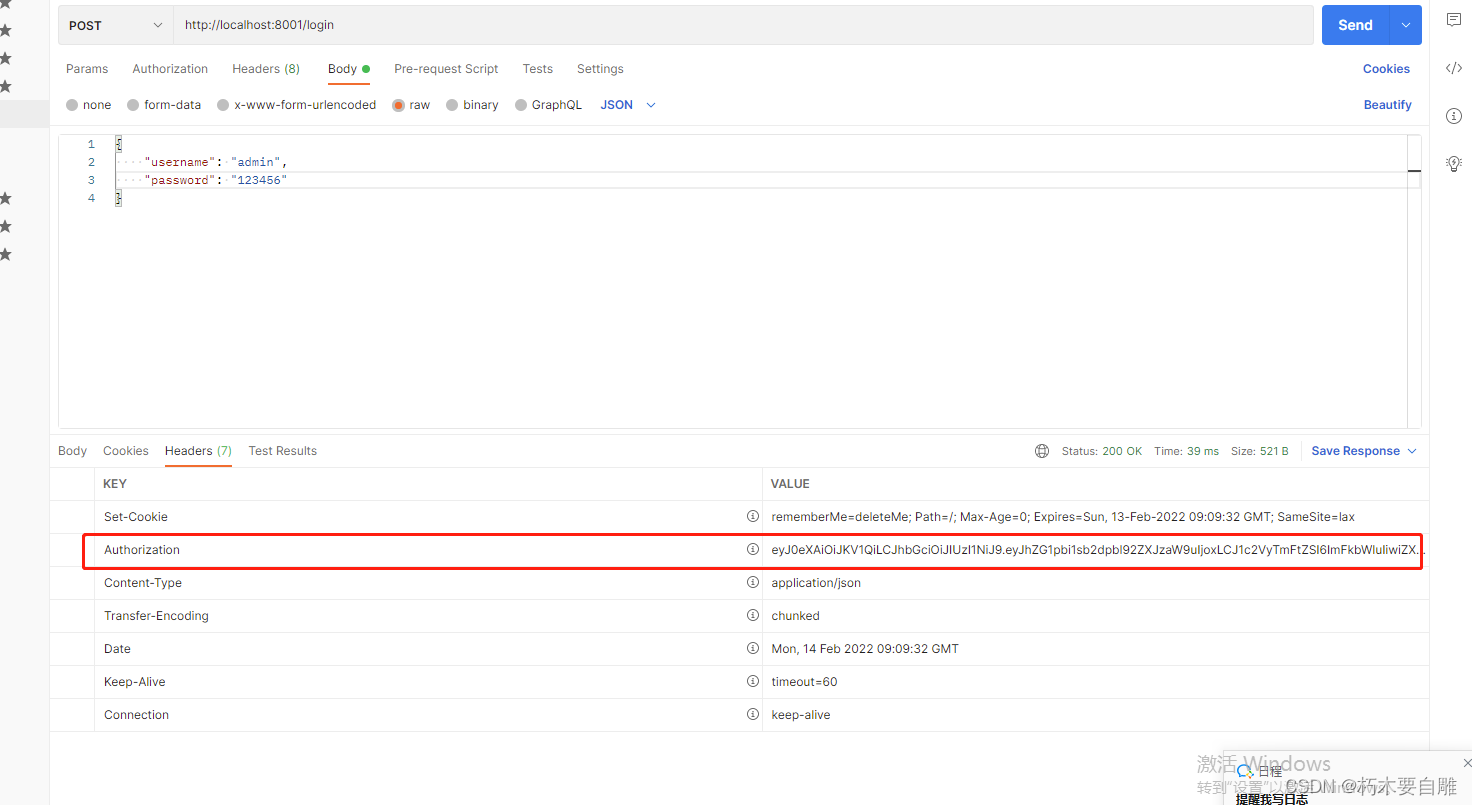Click info icon on Keep-Alive row

point(753,681)
